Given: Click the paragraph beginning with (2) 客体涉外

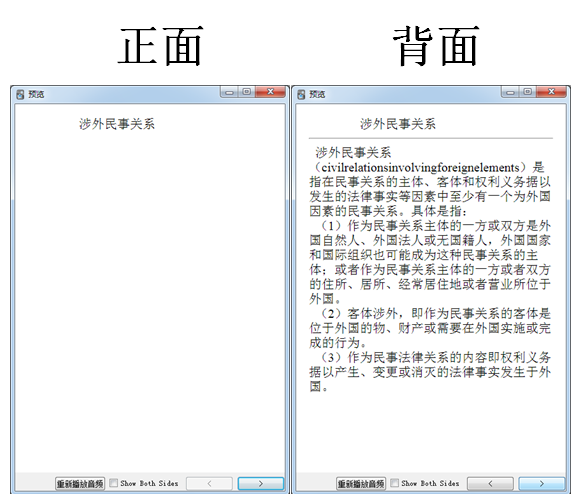Looking at the screenshot, I should 430,328.
